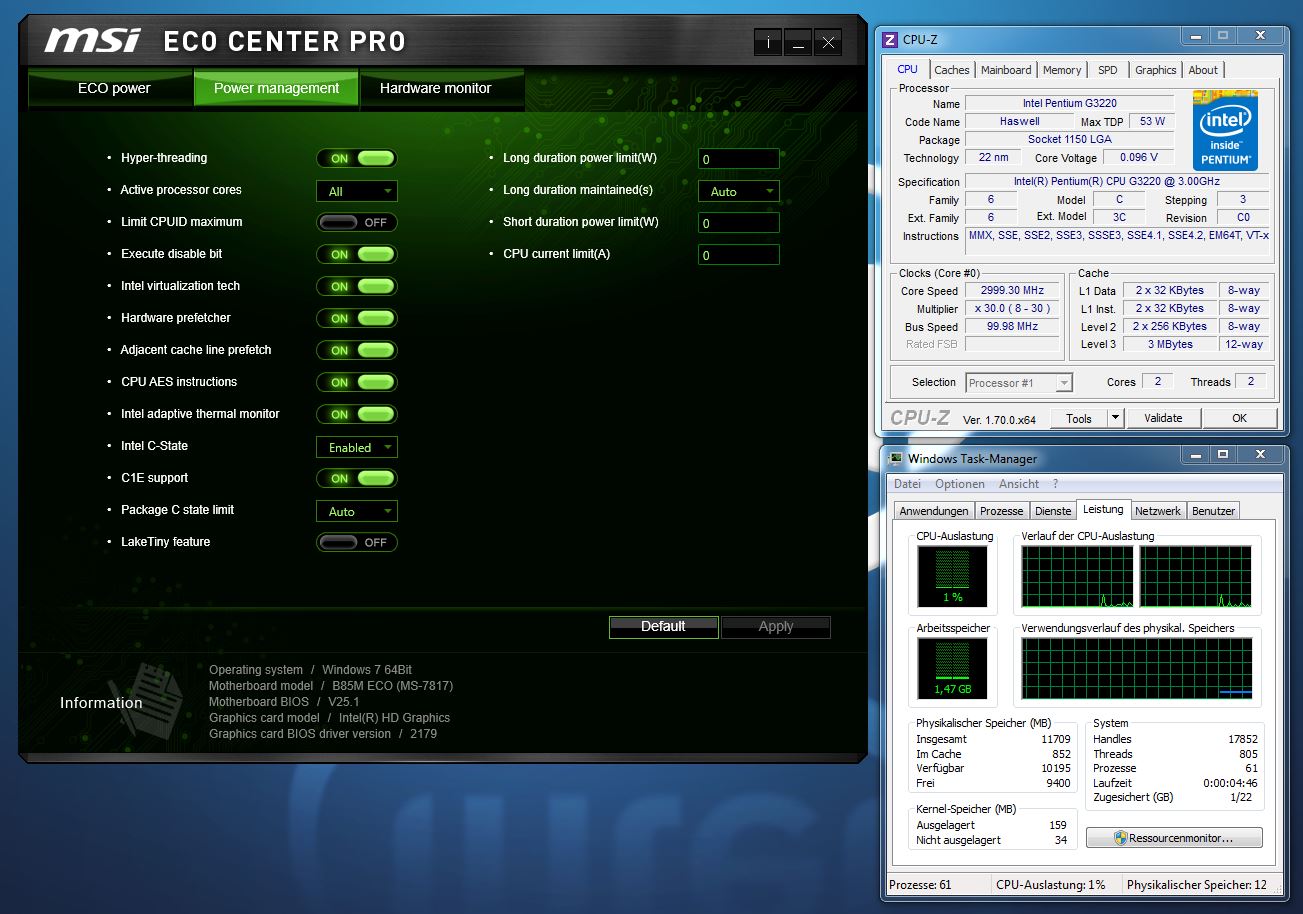Image resolution: width=1303 pixels, height=914 pixels.
Task: Open Package C state limit dropdown
Action: pyautogui.click(x=357, y=511)
